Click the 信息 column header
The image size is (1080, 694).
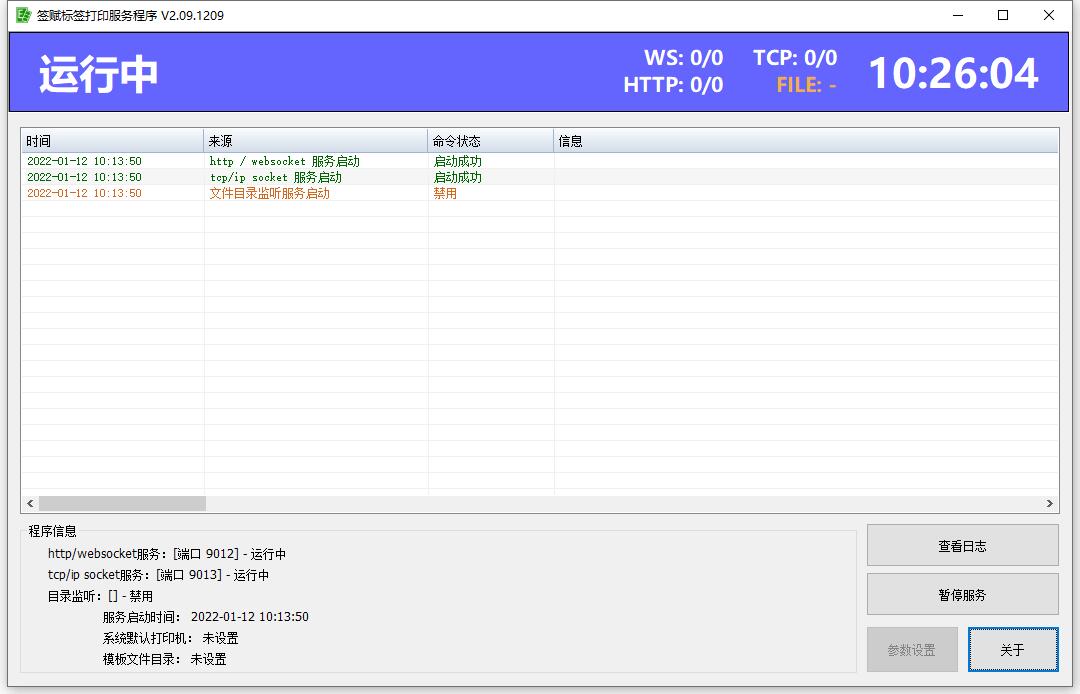coord(806,140)
